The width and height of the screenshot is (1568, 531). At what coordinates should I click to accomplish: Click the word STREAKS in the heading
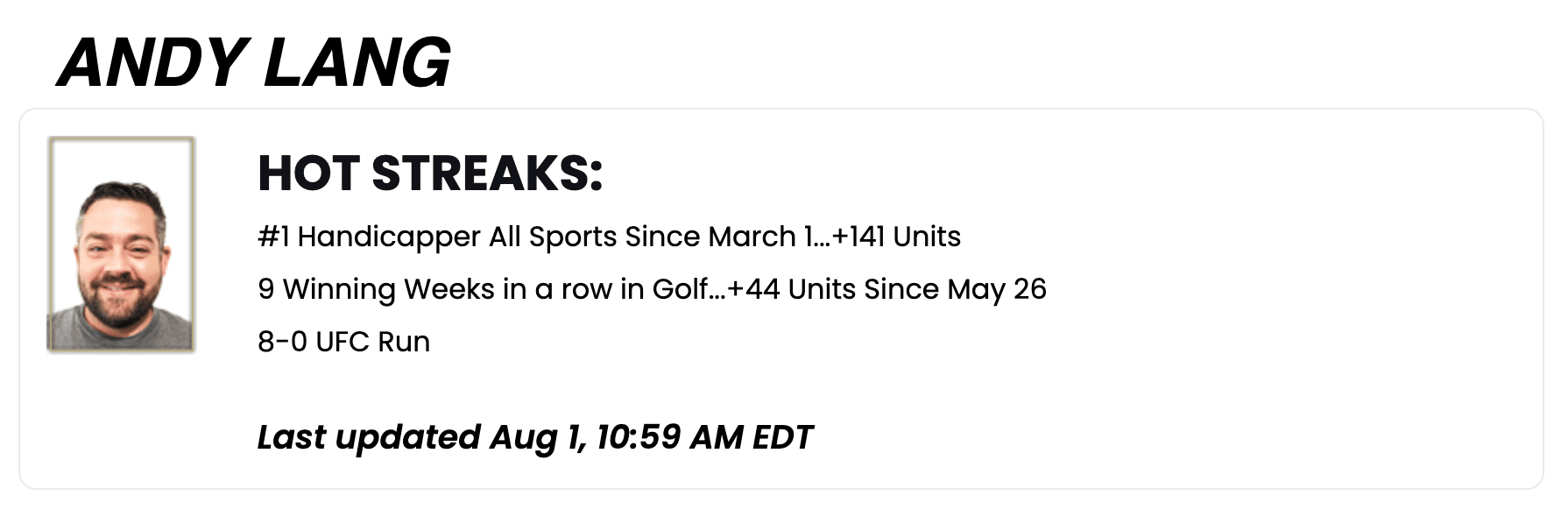487,173
